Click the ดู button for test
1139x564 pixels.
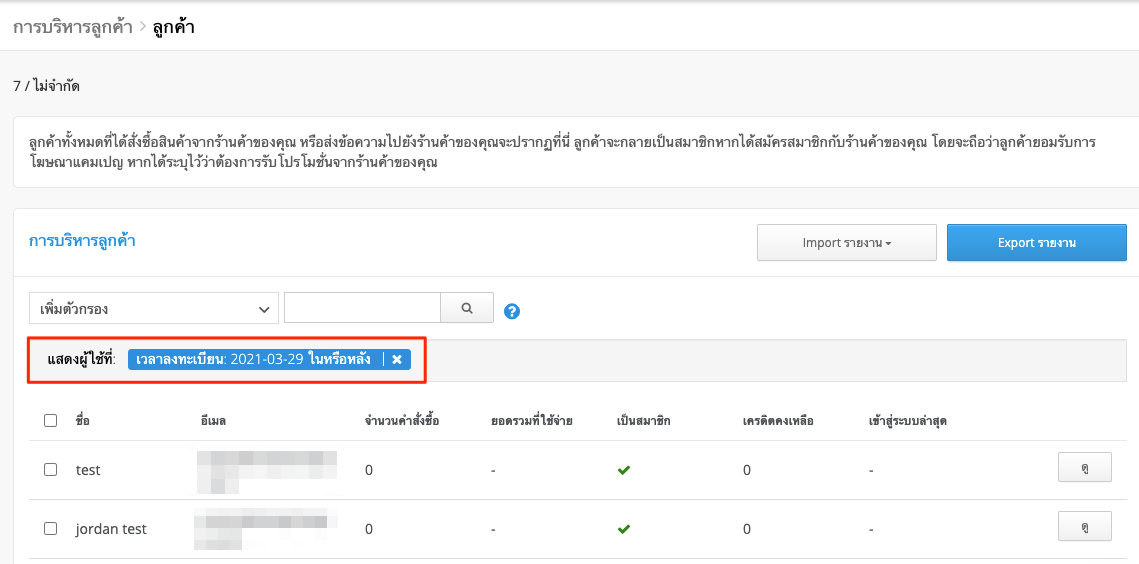[x=1085, y=467]
